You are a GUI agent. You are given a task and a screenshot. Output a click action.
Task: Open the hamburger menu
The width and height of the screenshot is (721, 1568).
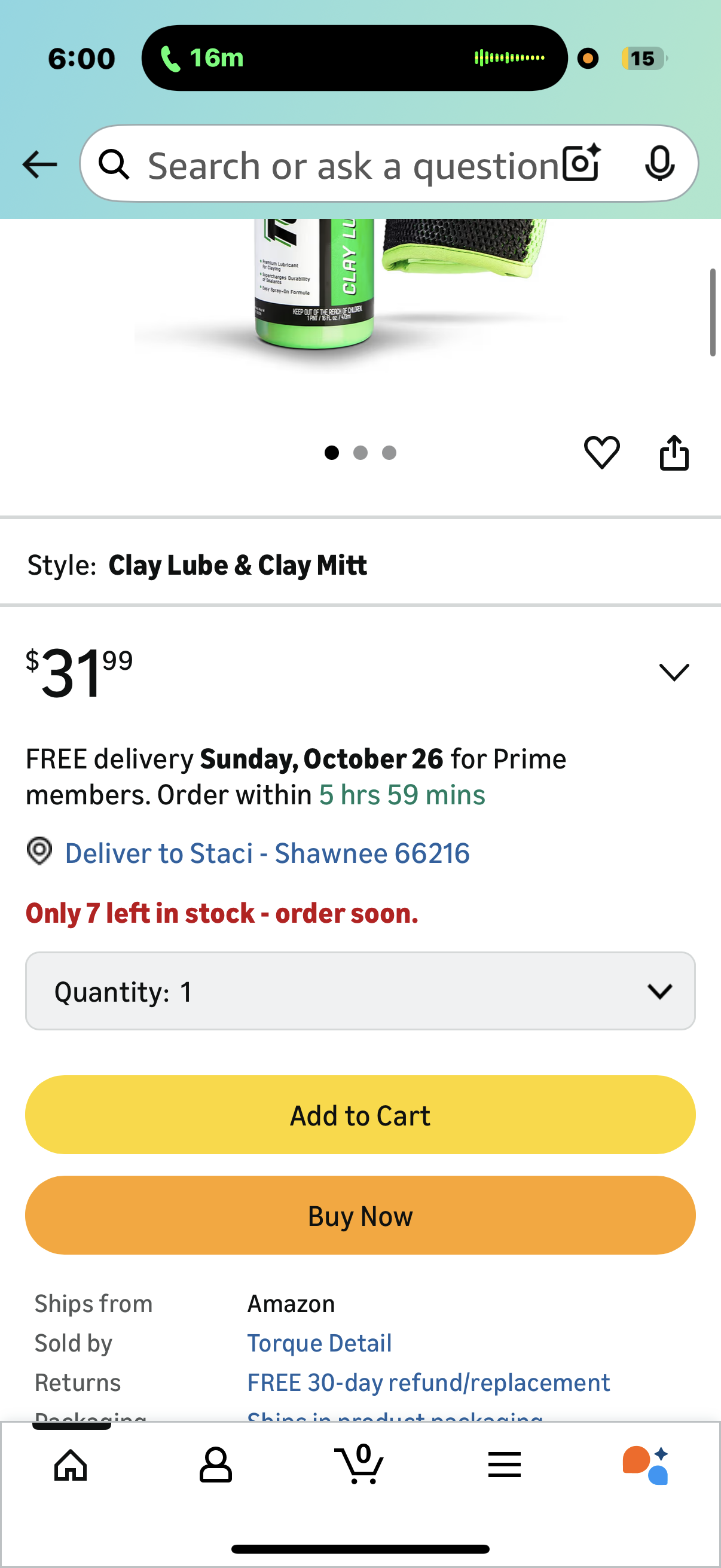505,1465
